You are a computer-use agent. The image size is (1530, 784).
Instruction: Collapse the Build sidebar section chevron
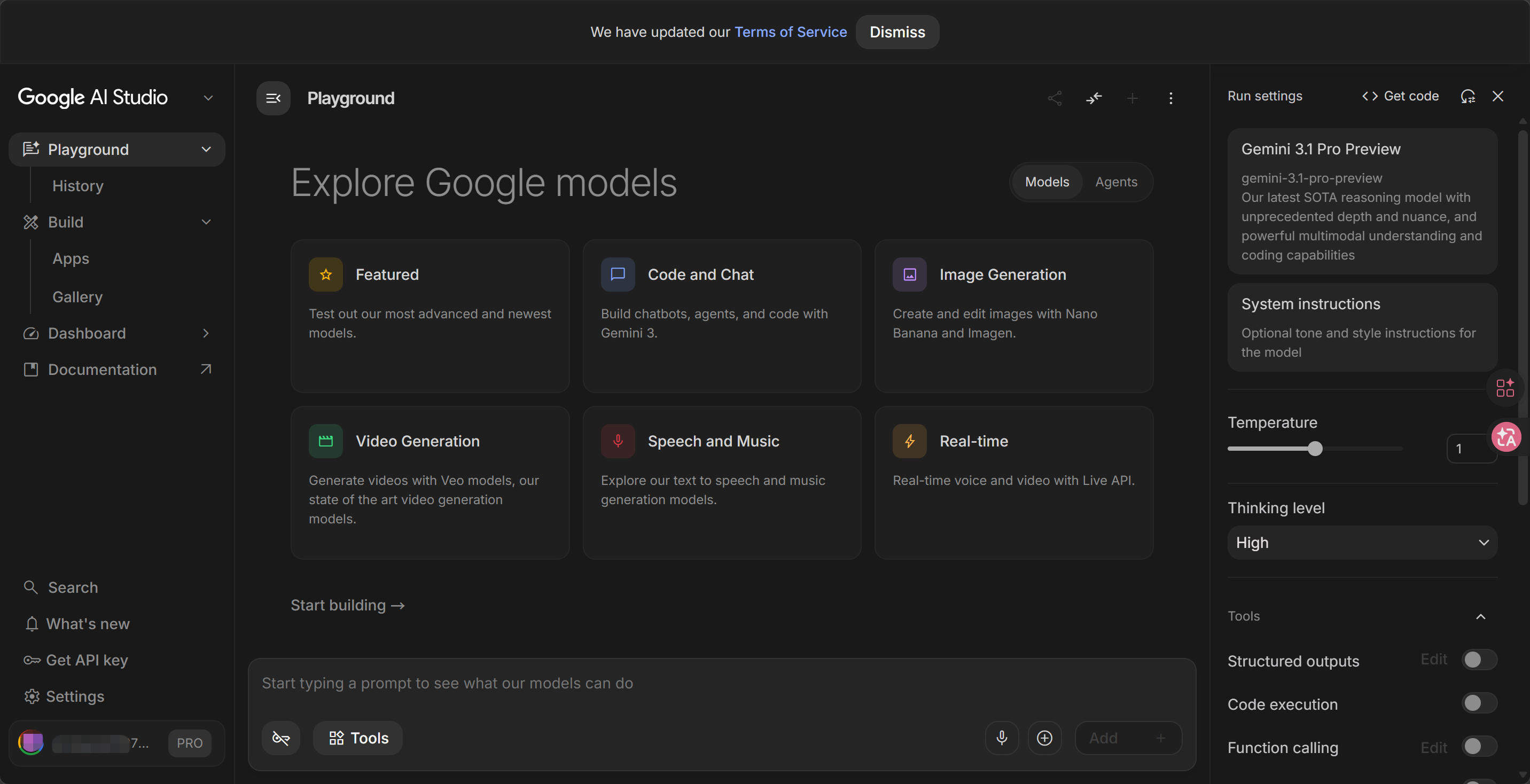click(x=206, y=222)
